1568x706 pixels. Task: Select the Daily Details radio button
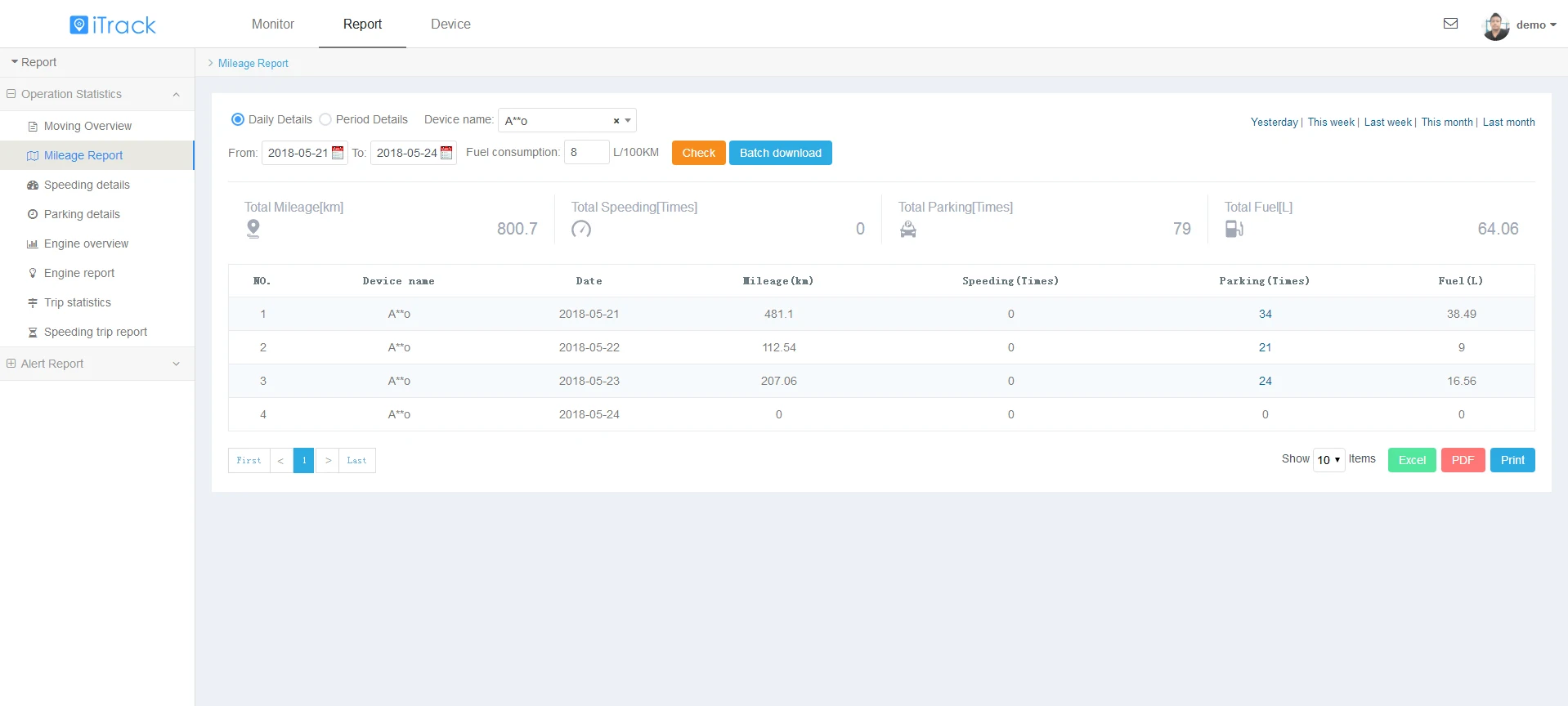[x=238, y=119]
